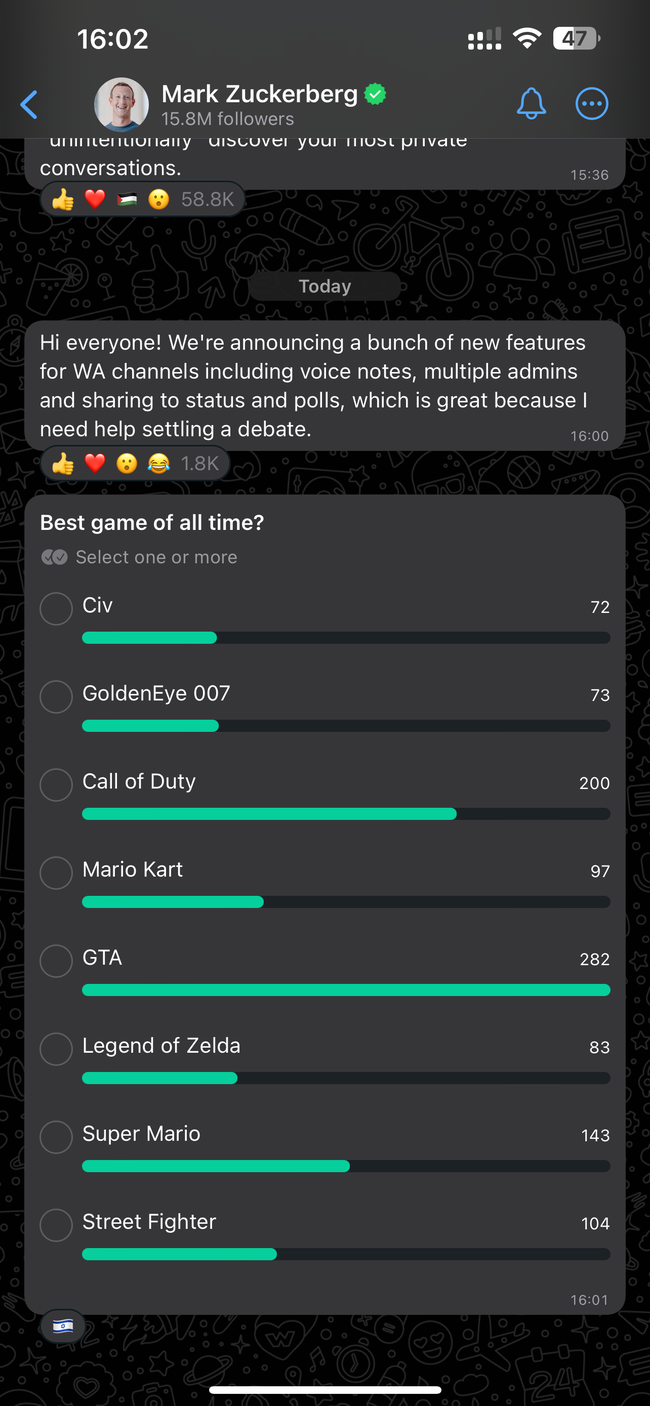
Task: Select the Civ poll option
Action: click(56, 608)
